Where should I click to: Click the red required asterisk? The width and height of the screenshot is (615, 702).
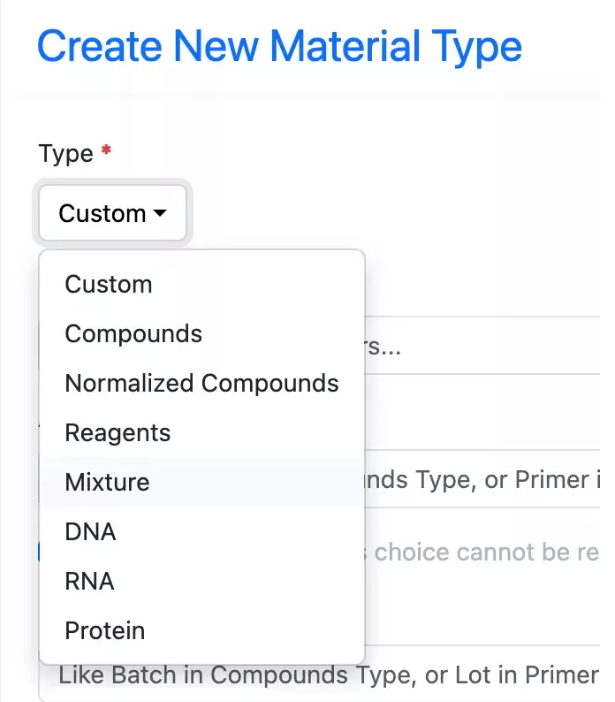point(107,152)
